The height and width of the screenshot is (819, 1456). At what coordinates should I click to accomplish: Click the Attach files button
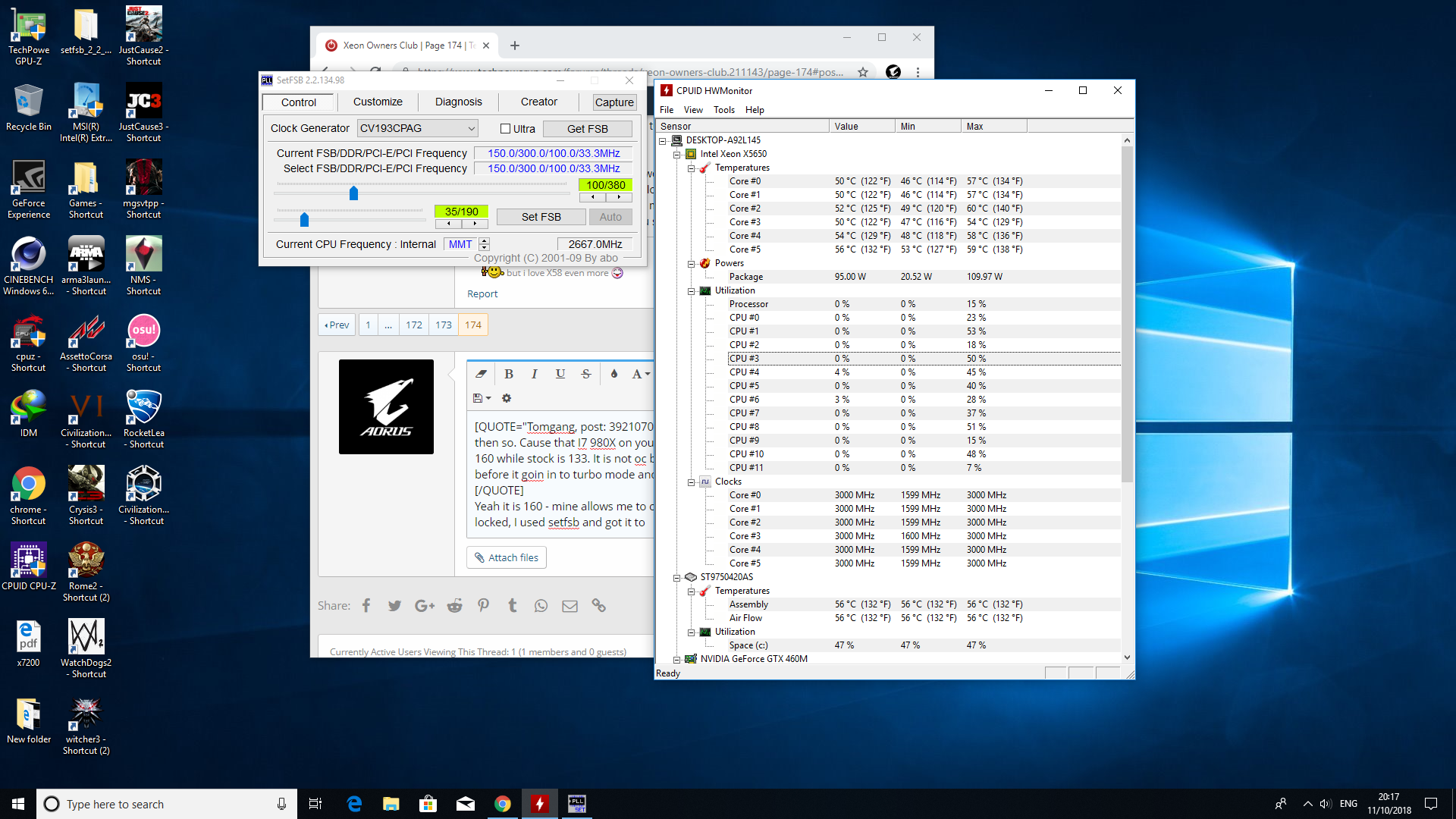click(506, 557)
